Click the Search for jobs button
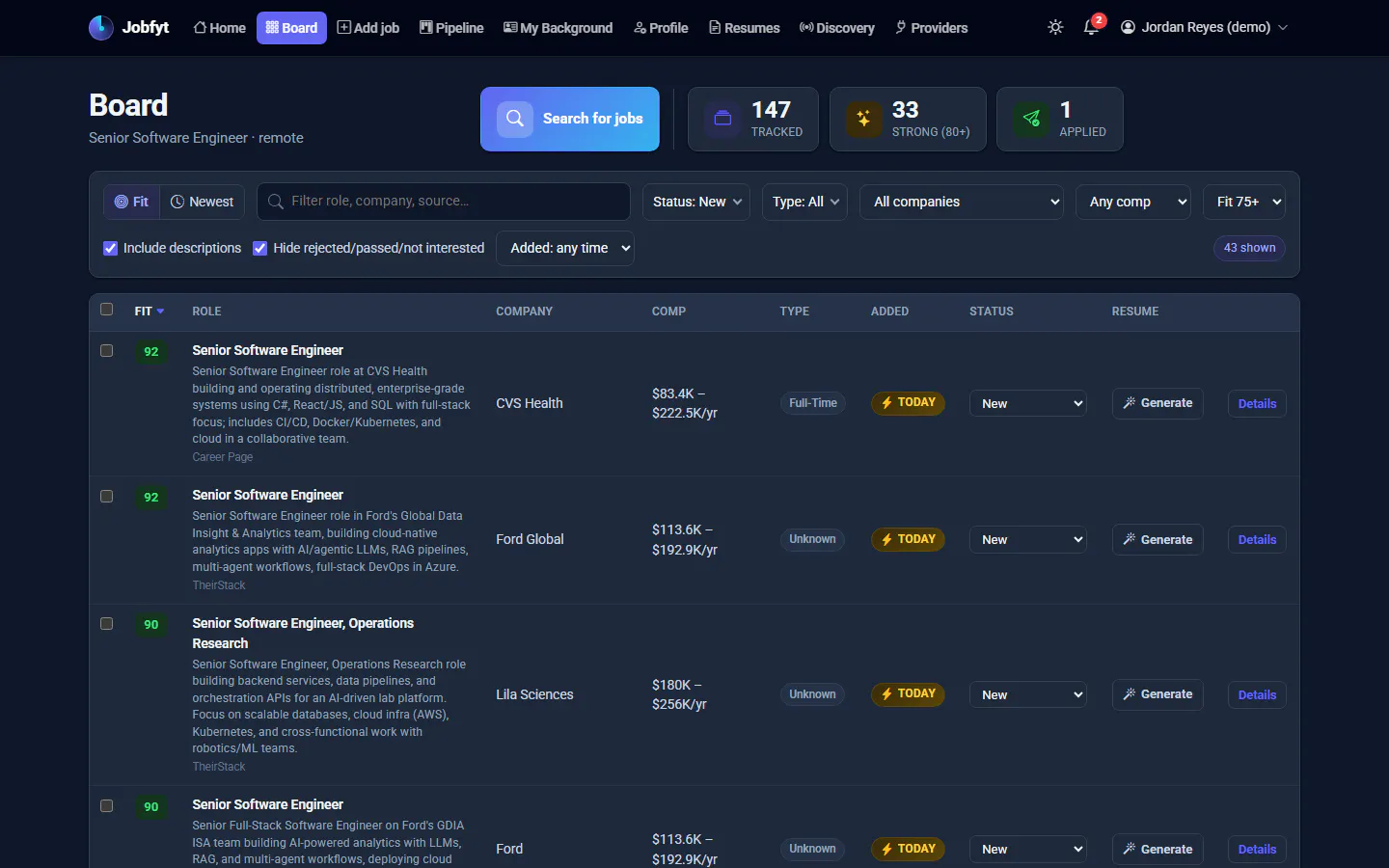Viewport: 1389px width, 868px height. 570,119
